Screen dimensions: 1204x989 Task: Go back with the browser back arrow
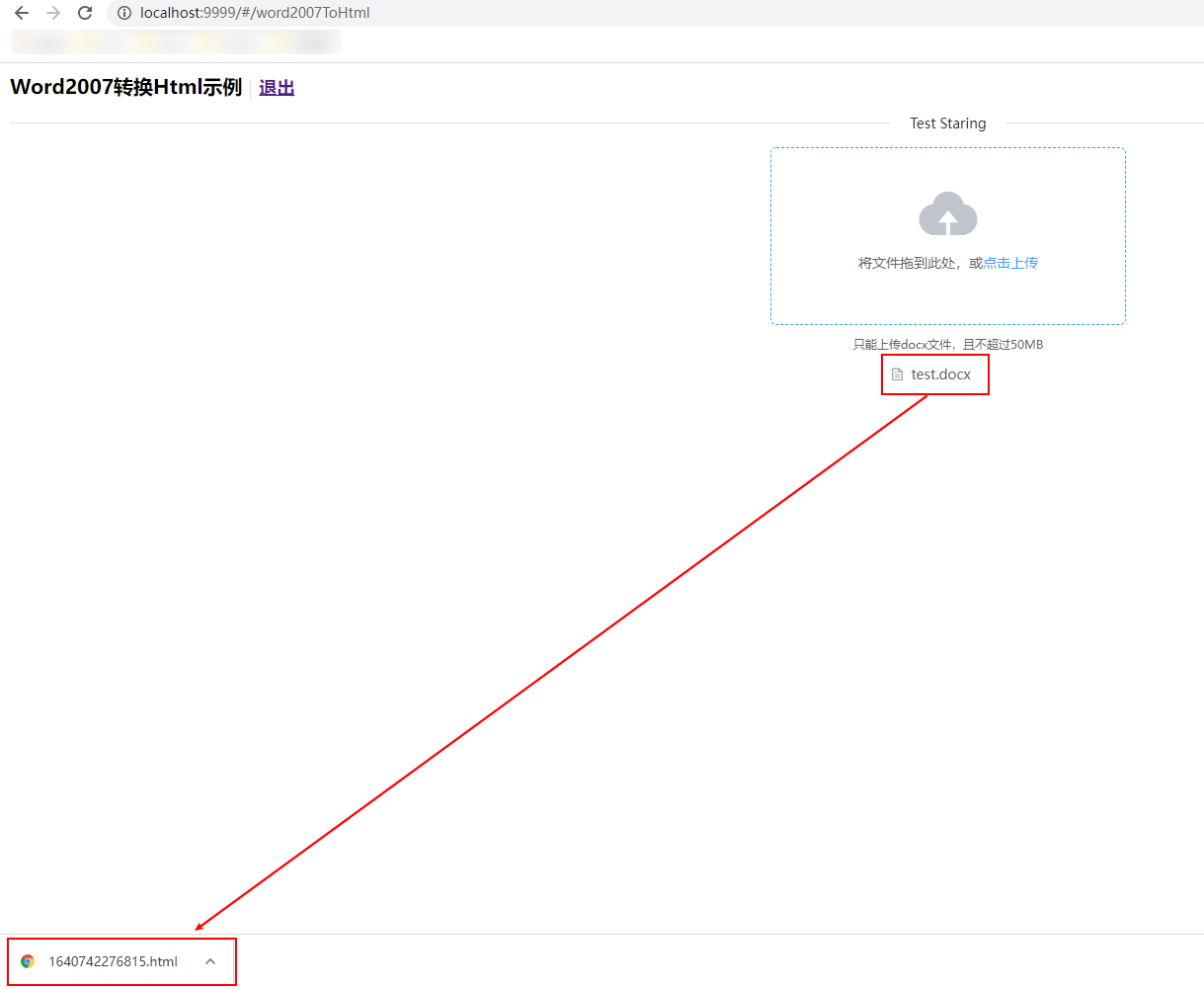(22, 13)
